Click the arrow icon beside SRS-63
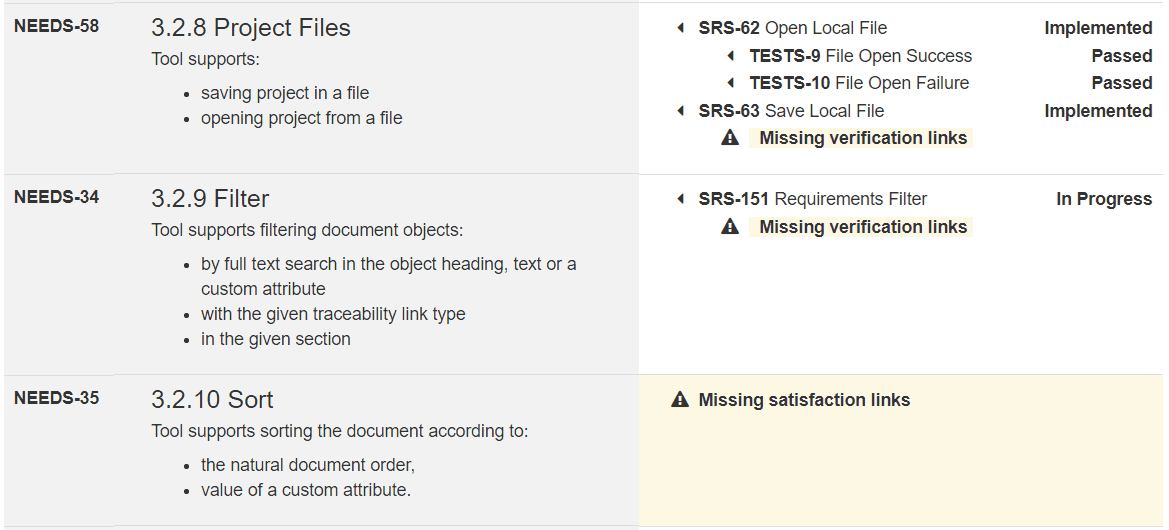1169x530 pixels. pos(681,111)
